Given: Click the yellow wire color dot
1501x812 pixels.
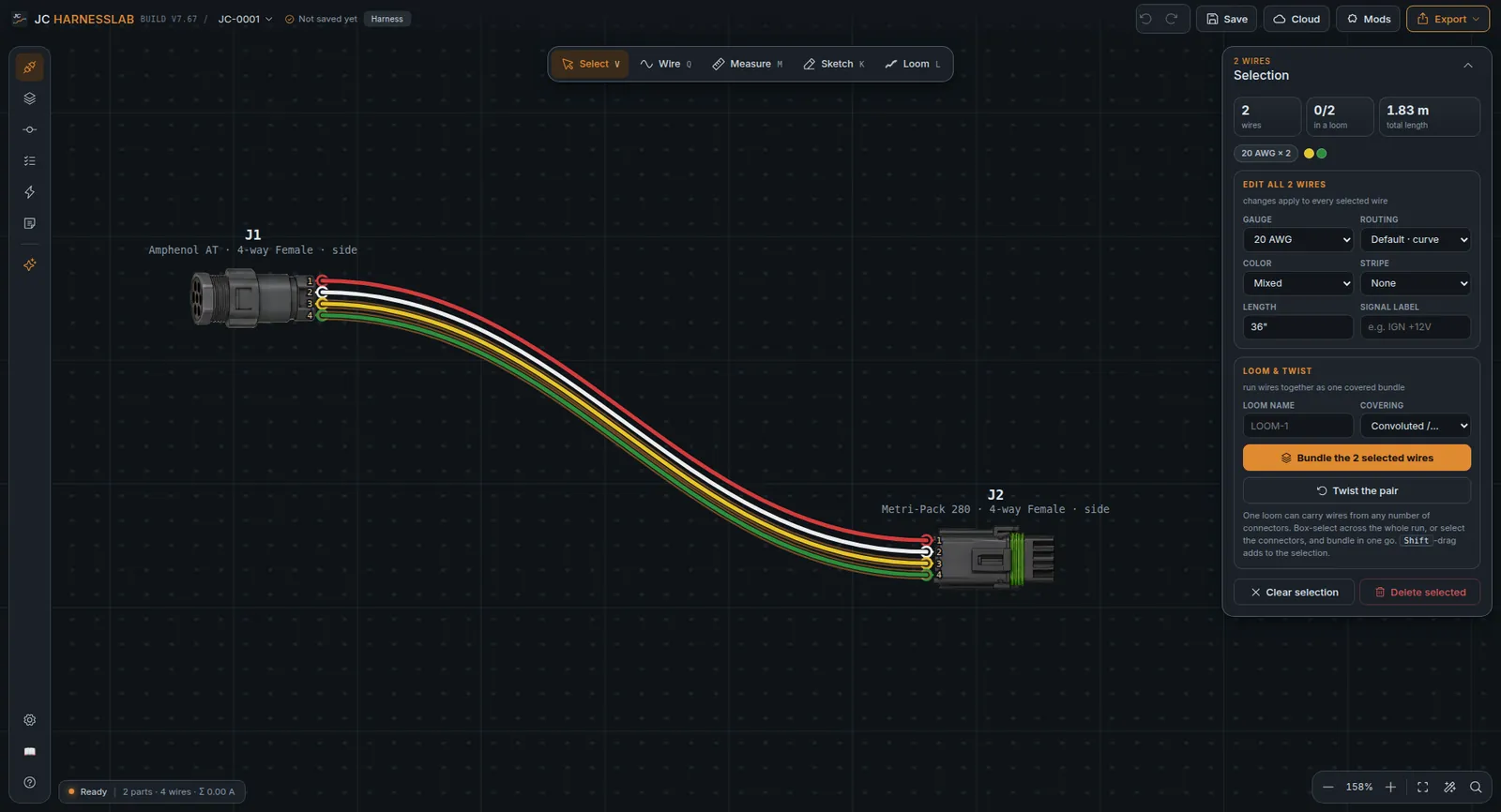Looking at the screenshot, I should (x=1309, y=153).
